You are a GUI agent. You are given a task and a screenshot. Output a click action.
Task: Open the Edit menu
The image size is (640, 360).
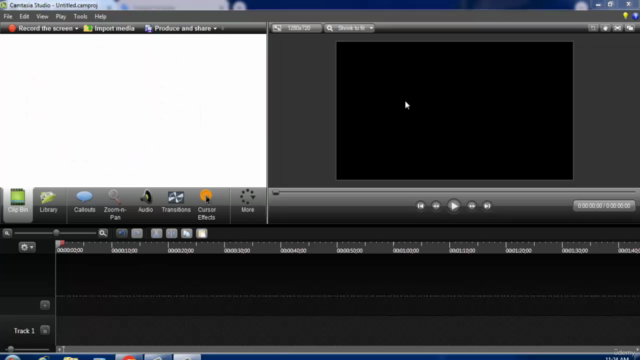coord(24,16)
